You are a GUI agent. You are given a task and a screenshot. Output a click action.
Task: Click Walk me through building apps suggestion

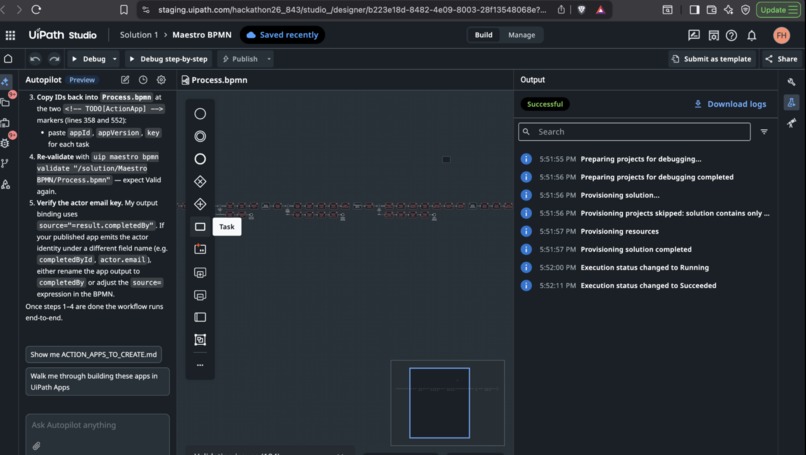pos(98,381)
